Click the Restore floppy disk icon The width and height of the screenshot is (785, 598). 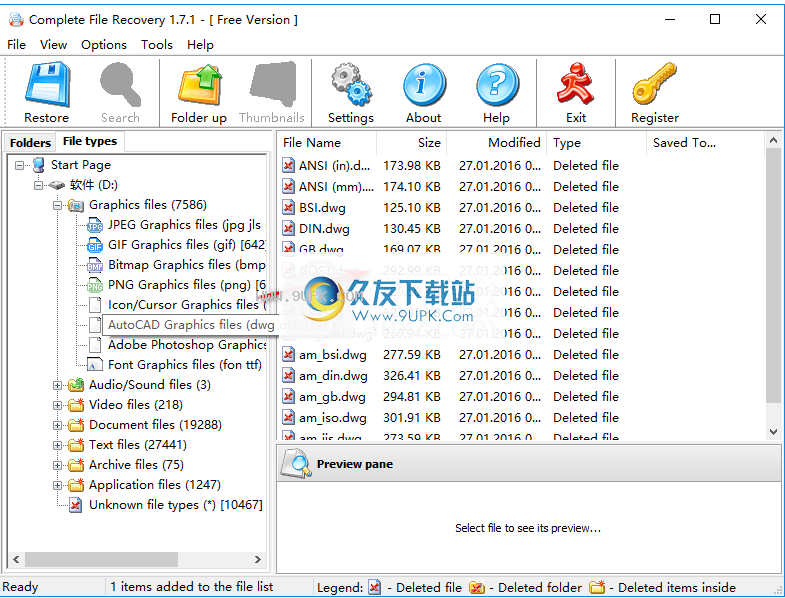(x=47, y=84)
